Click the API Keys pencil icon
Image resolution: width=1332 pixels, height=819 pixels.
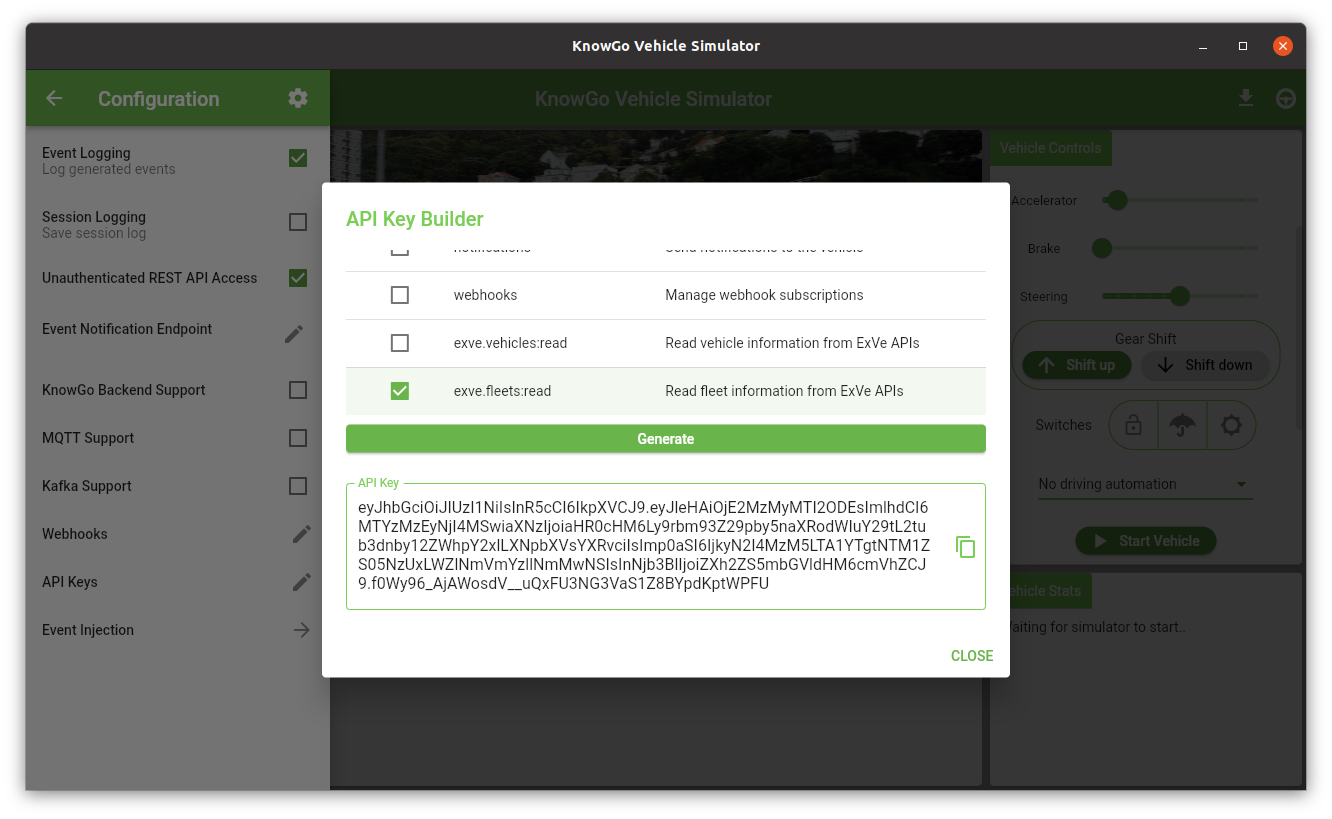click(302, 582)
